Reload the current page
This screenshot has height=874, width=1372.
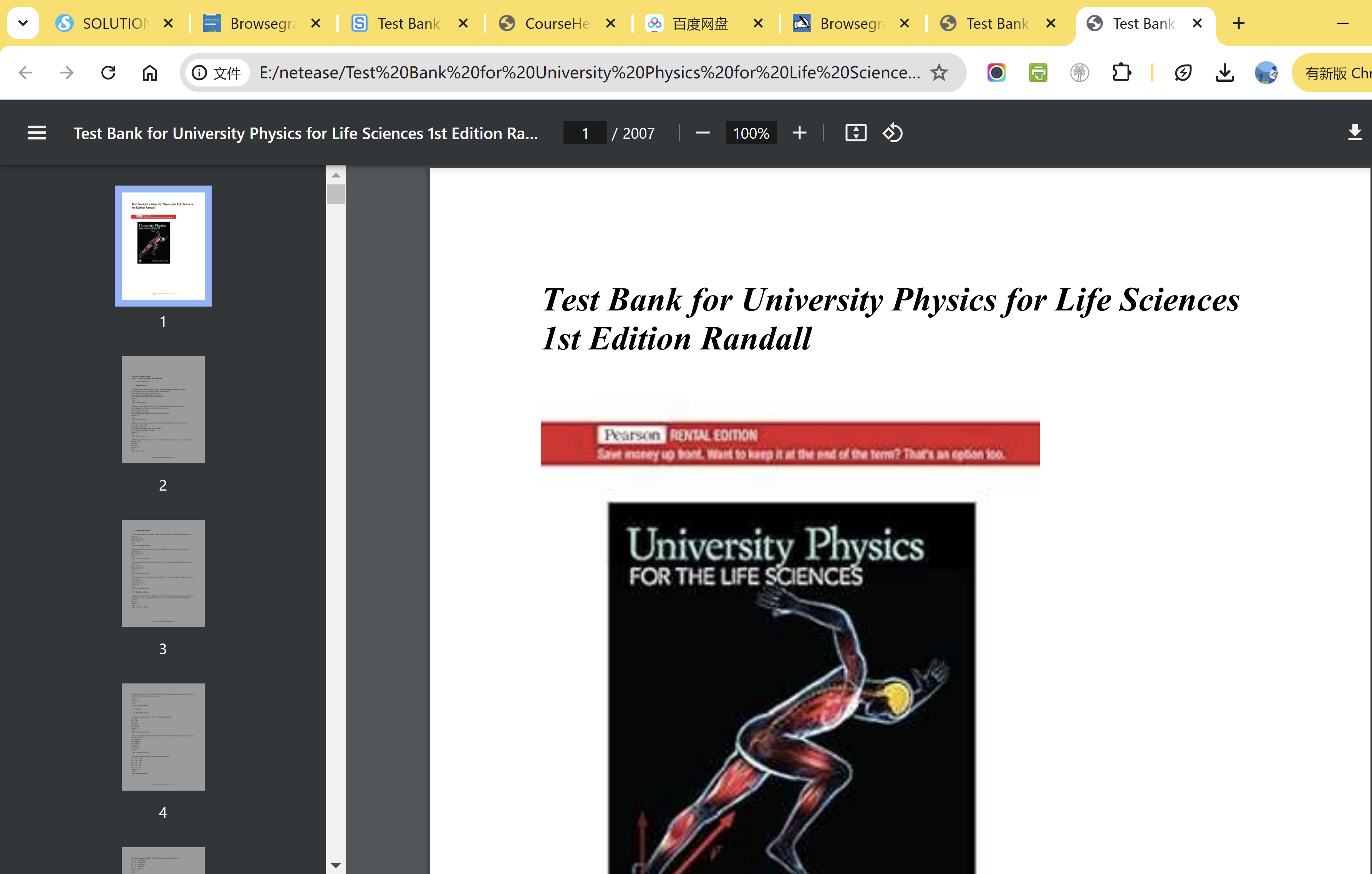[108, 73]
